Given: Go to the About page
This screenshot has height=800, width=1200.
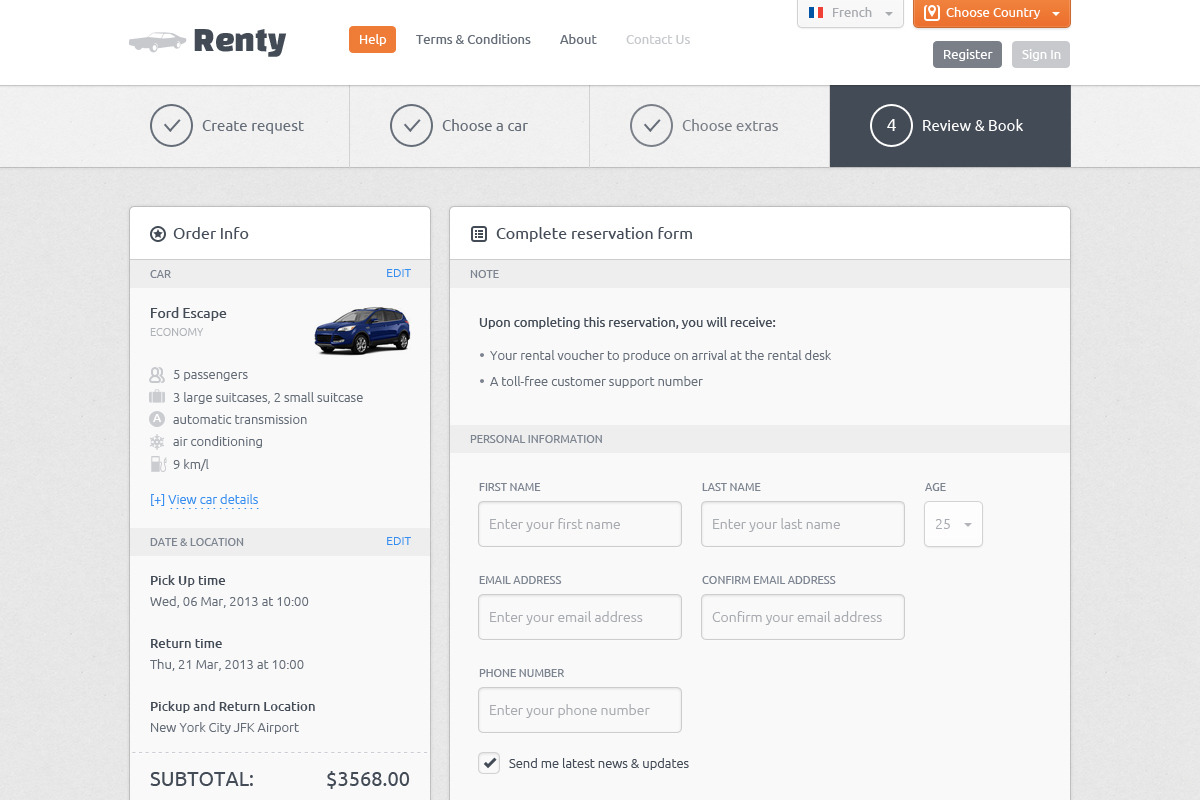Looking at the screenshot, I should point(578,40).
